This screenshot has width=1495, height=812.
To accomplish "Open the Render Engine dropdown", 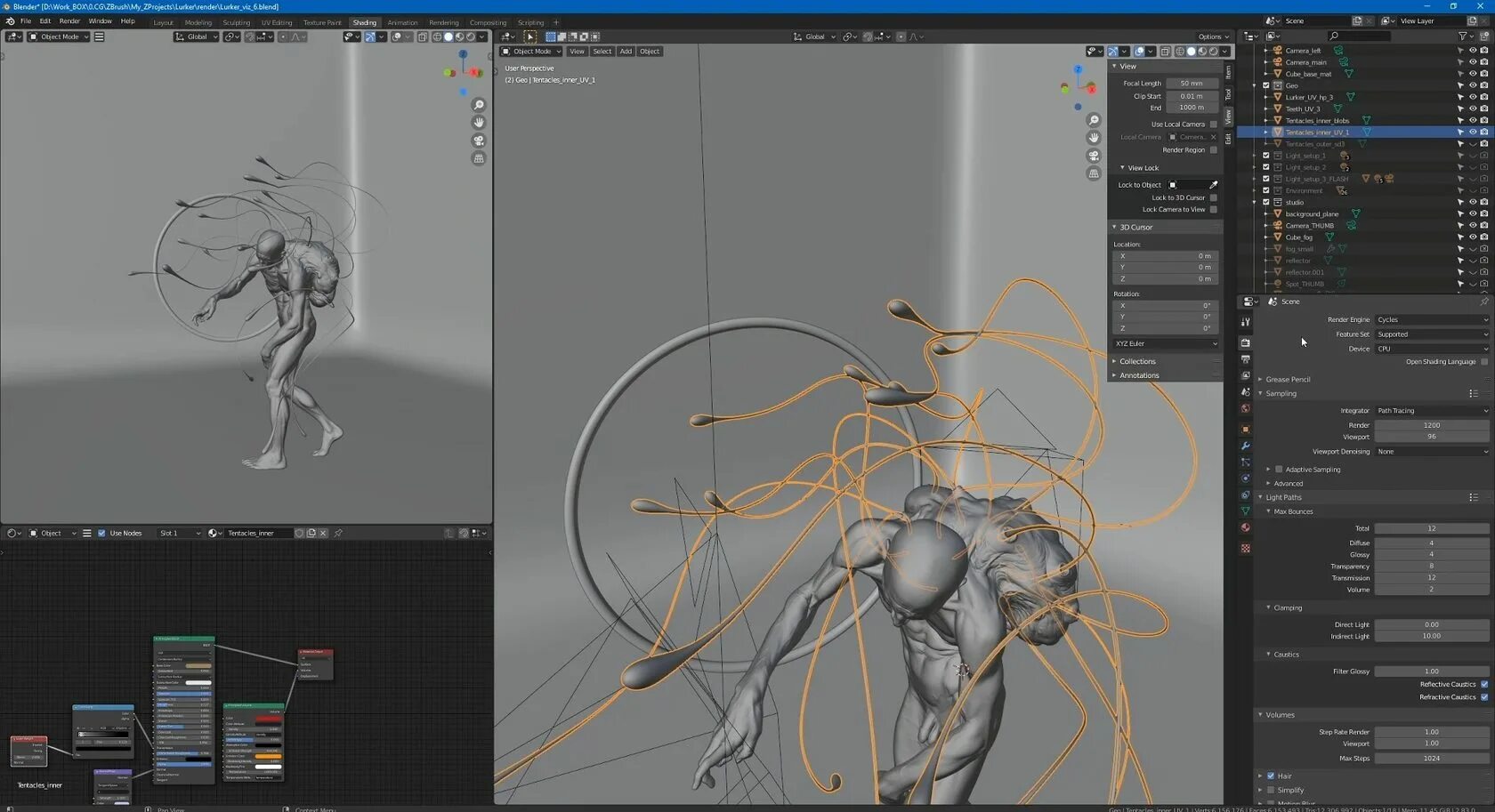I will tap(1432, 319).
